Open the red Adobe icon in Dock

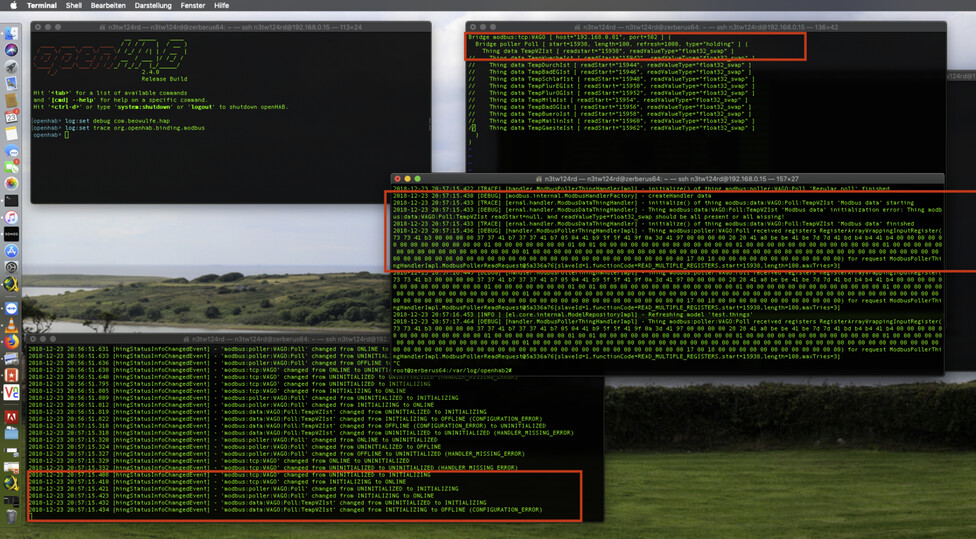(x=11, y=416)
